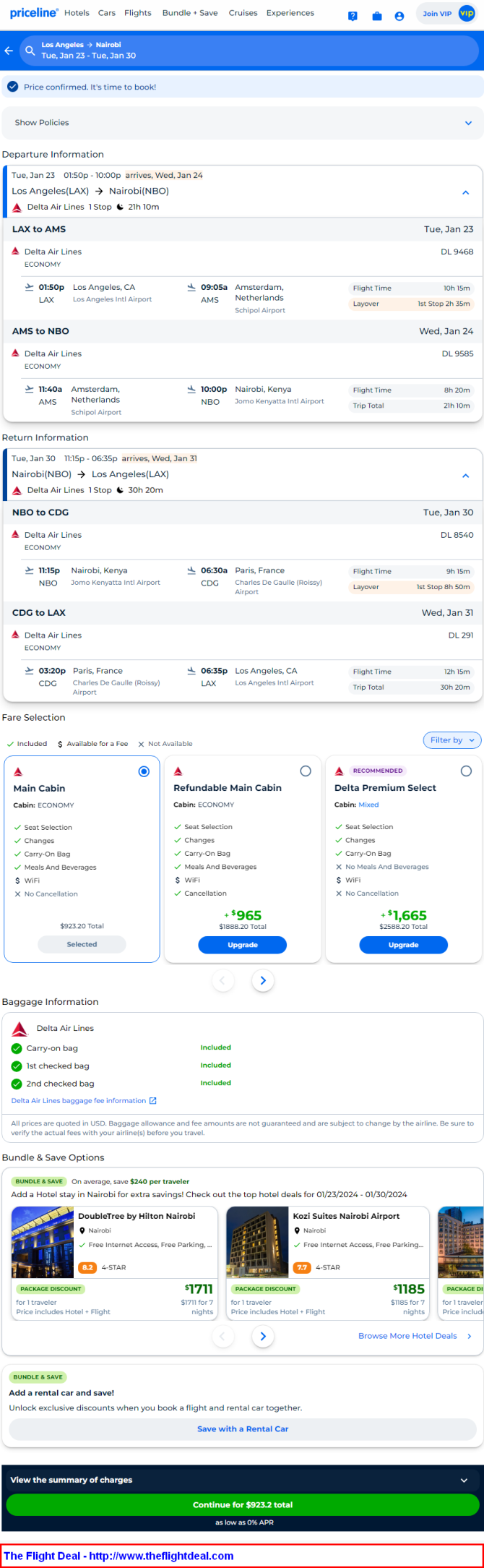Click the 8.2 hotel rating badge
Screen dimensions: 484x1568
point(87,1267)
